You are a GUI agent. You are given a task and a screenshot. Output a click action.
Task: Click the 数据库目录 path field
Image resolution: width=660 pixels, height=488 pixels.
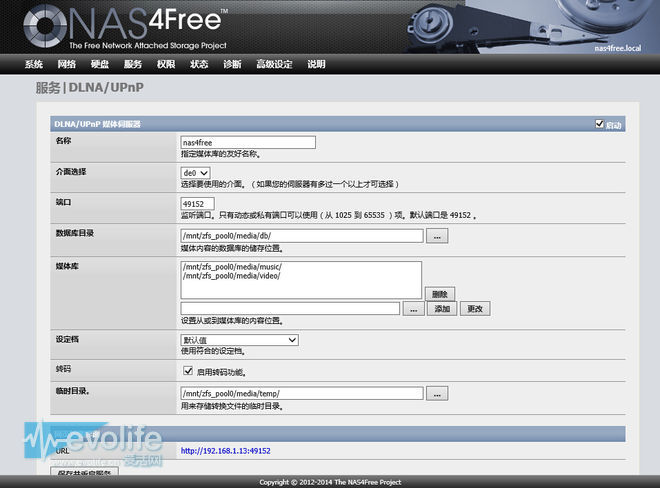(302, 236)
